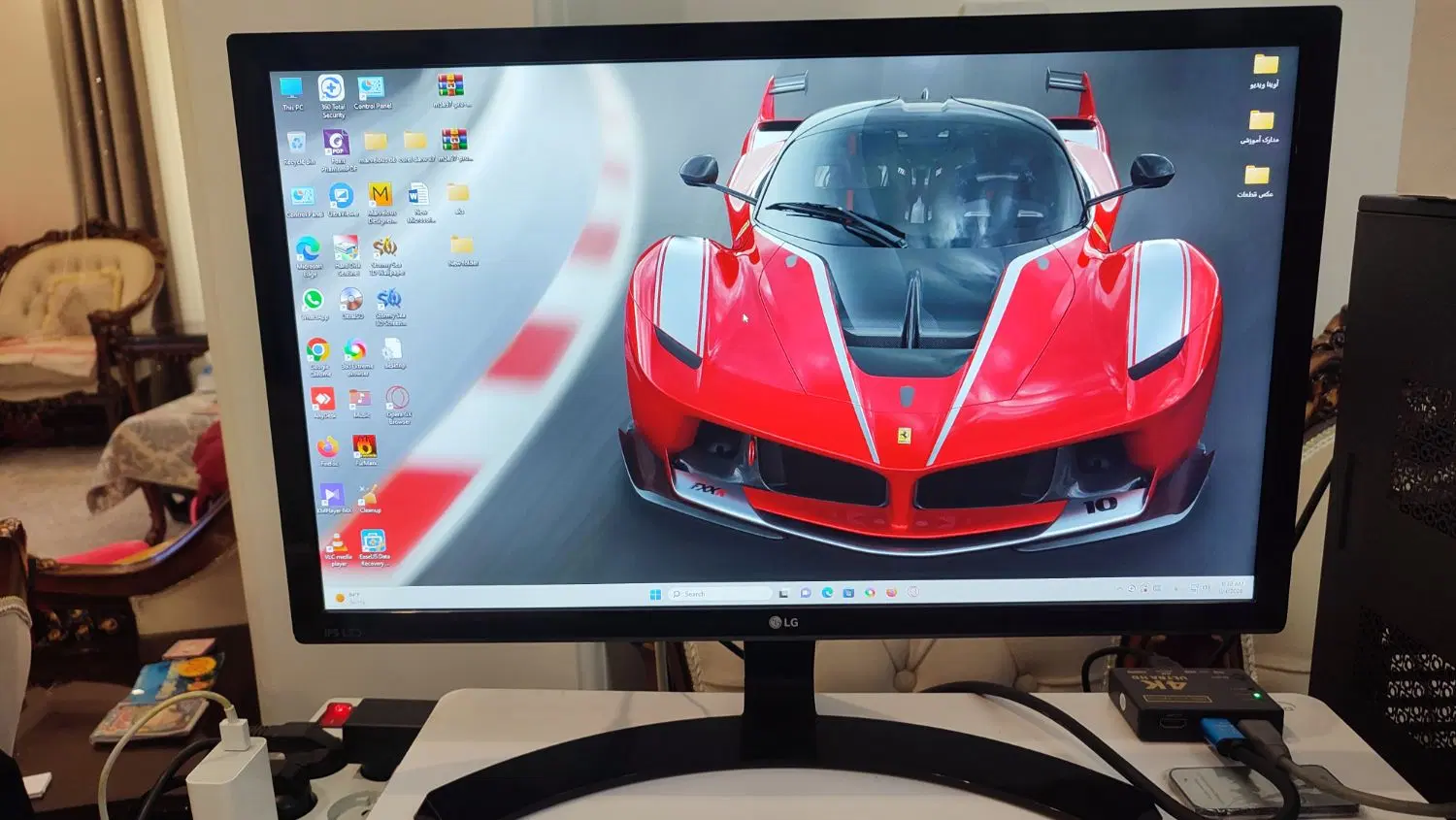Image resolution: width=1456 pixels, height=820 pixels.
Task: Open the Chat icon on the taskbar
Action: pyautogui.click(x=806, y=593)
